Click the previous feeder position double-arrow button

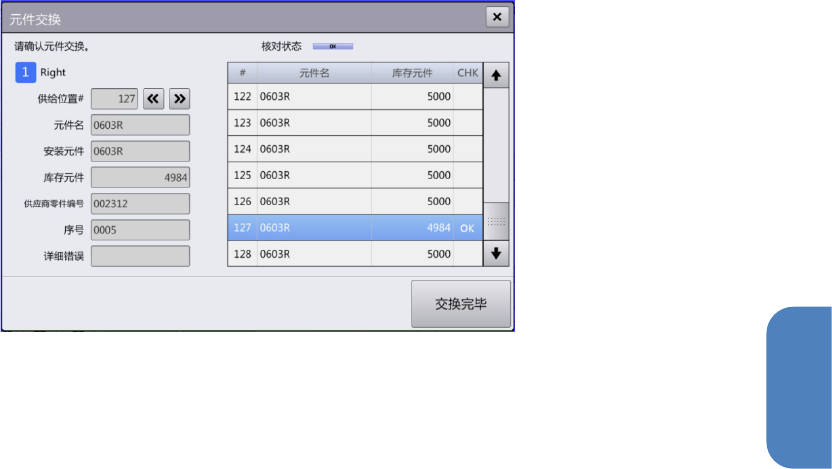(x=153, y=99)
